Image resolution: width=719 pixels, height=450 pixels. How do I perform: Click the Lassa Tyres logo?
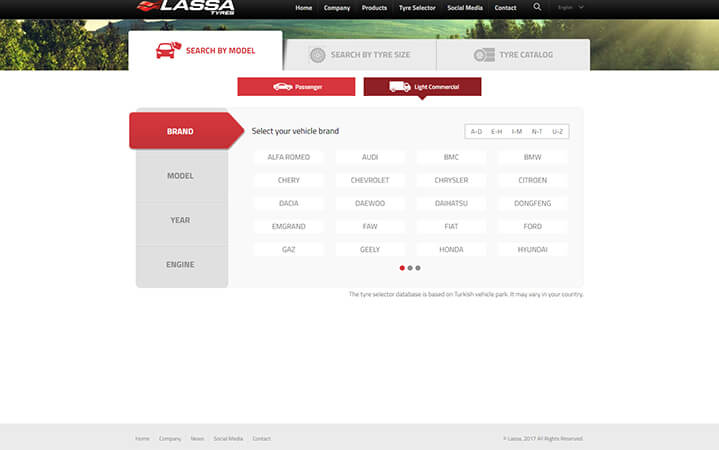(x=186, y=7)
